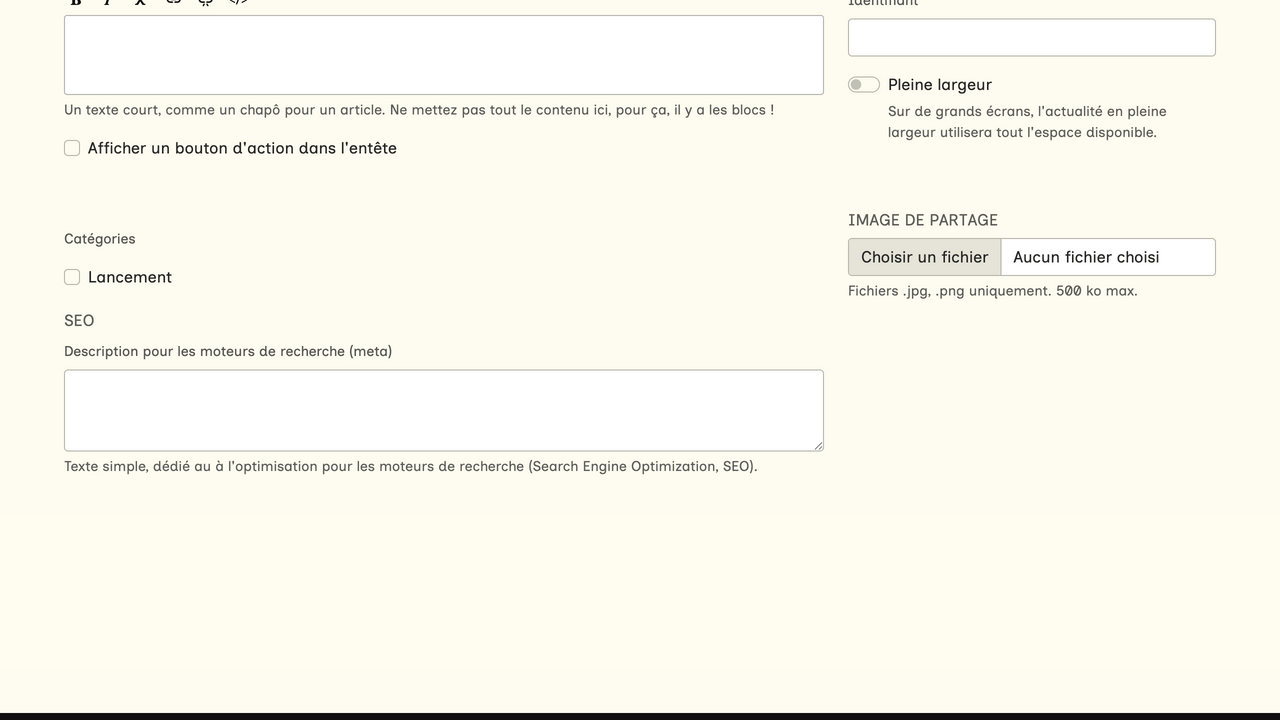This screenshot has height=720, width=1280.
Task: Tick the Lancement category checkbox
Action: click(72, 277)
